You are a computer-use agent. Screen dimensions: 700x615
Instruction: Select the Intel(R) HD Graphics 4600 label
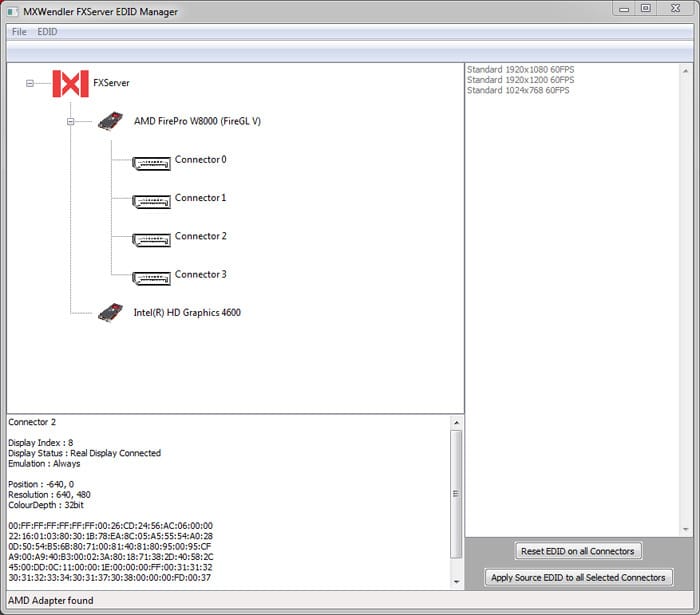187,313
